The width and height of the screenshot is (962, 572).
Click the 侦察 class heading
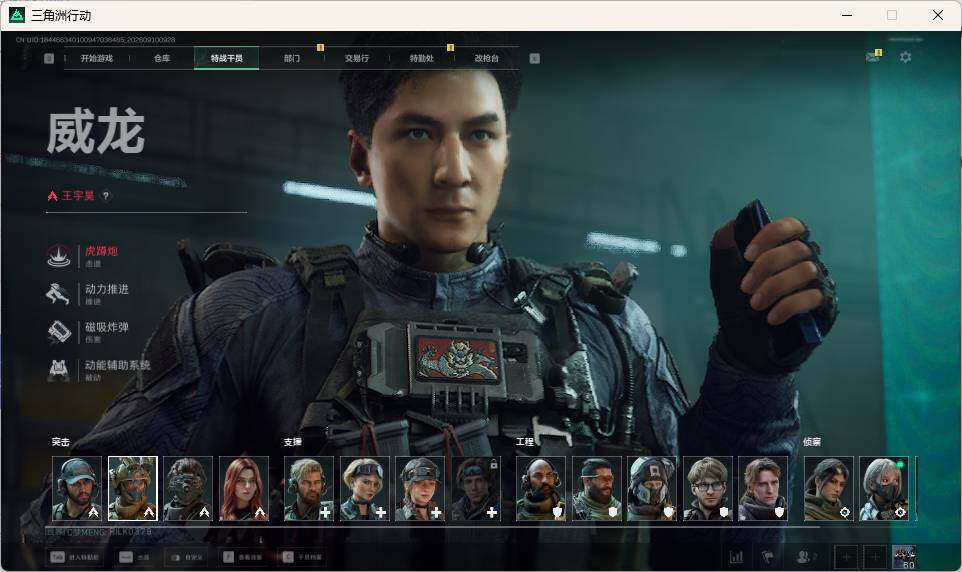tap(812, 442)
